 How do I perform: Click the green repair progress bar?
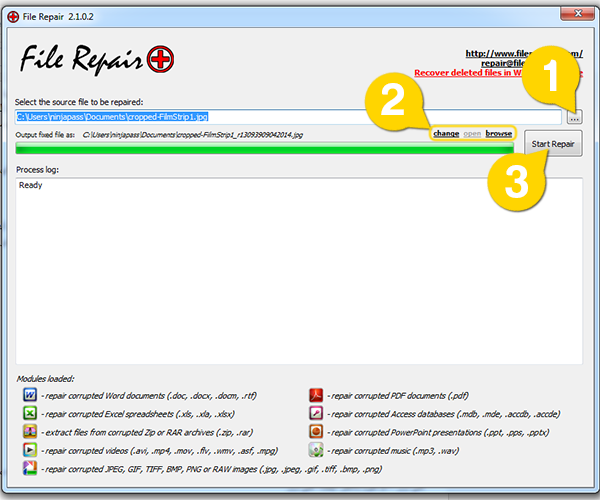pyautogui.click(x=264, y=148)
